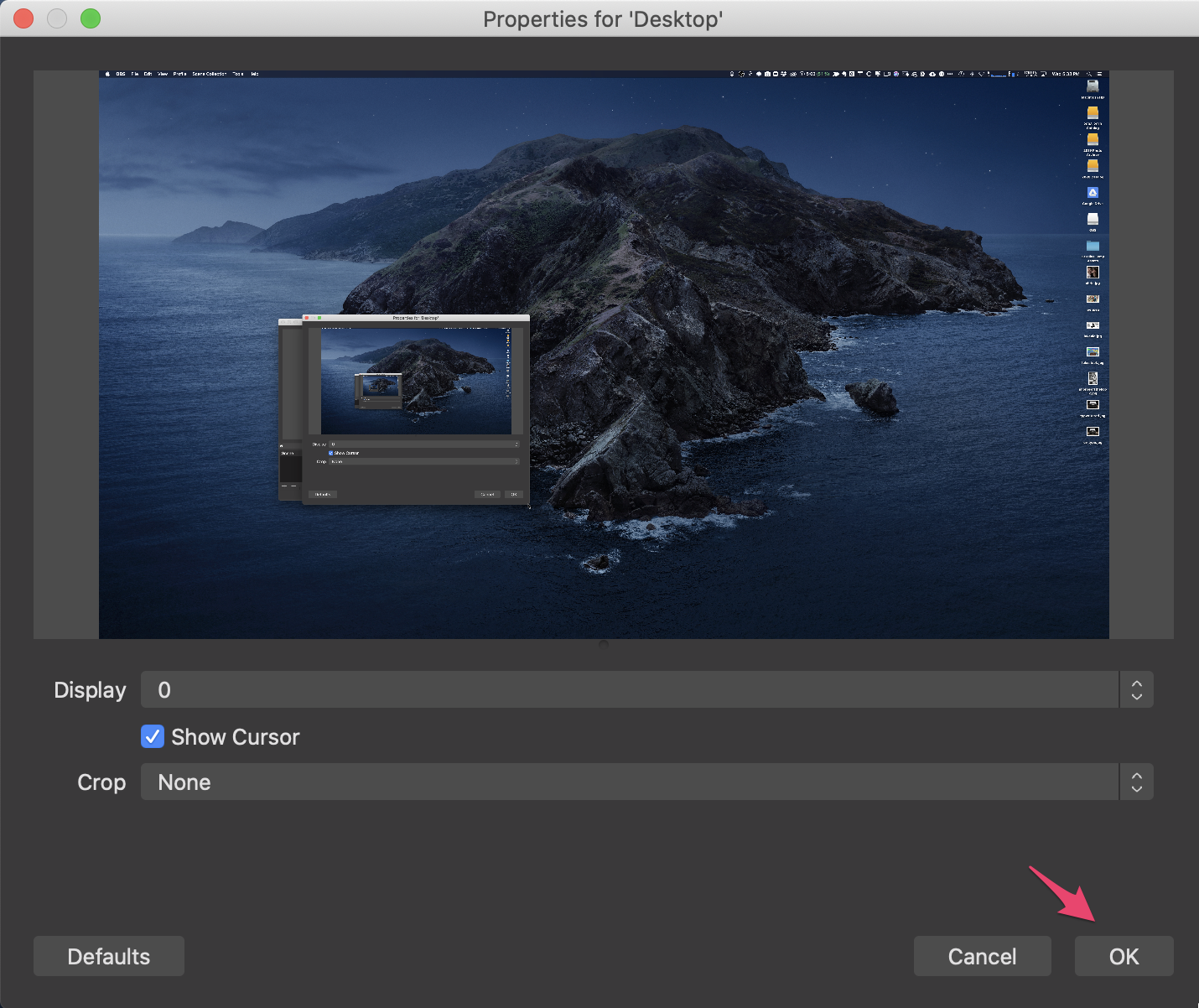Click the Crop field's up-down arrows
The image size is (1199, 1008).
pyautogui.click(x=1137, y=782)
